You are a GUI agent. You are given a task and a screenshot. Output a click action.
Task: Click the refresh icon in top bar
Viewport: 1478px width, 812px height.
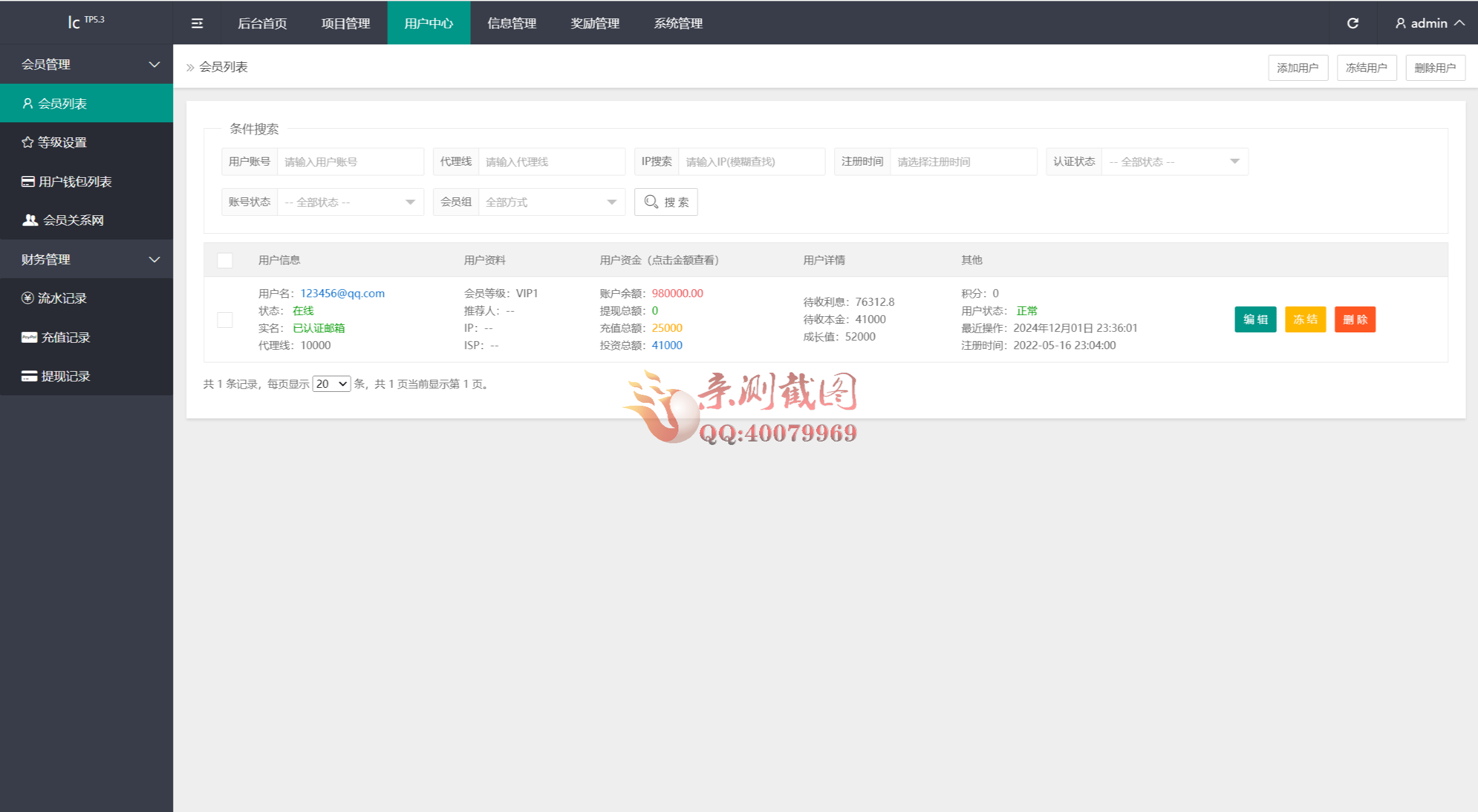tap(1353, 23)
